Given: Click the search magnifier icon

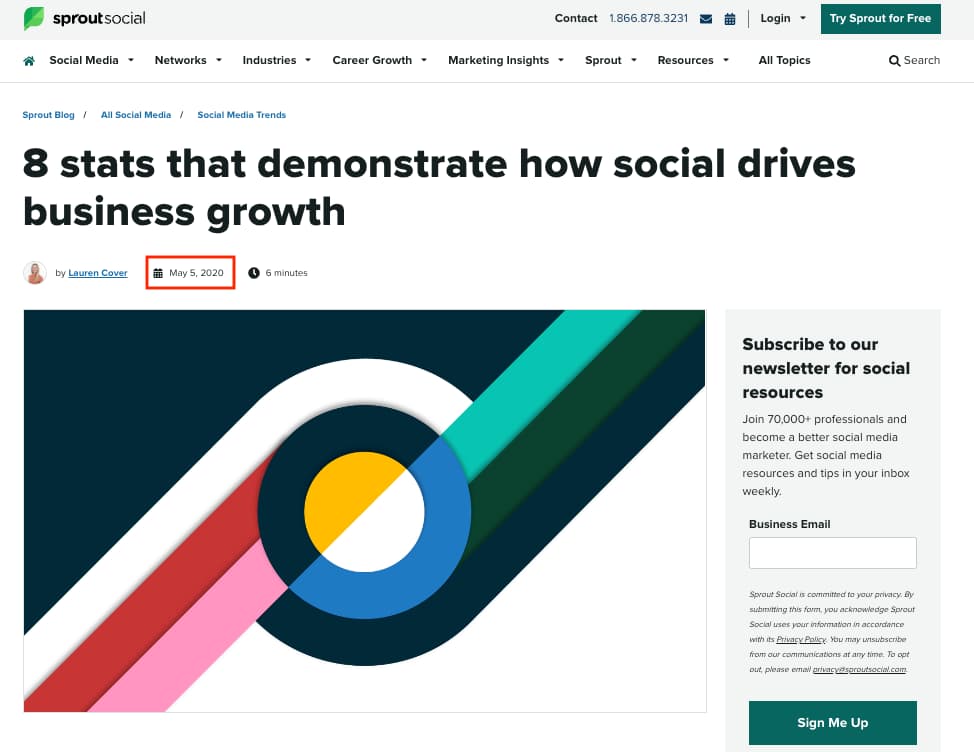Looking at the screenshot, I should click(x=894, y=61).
